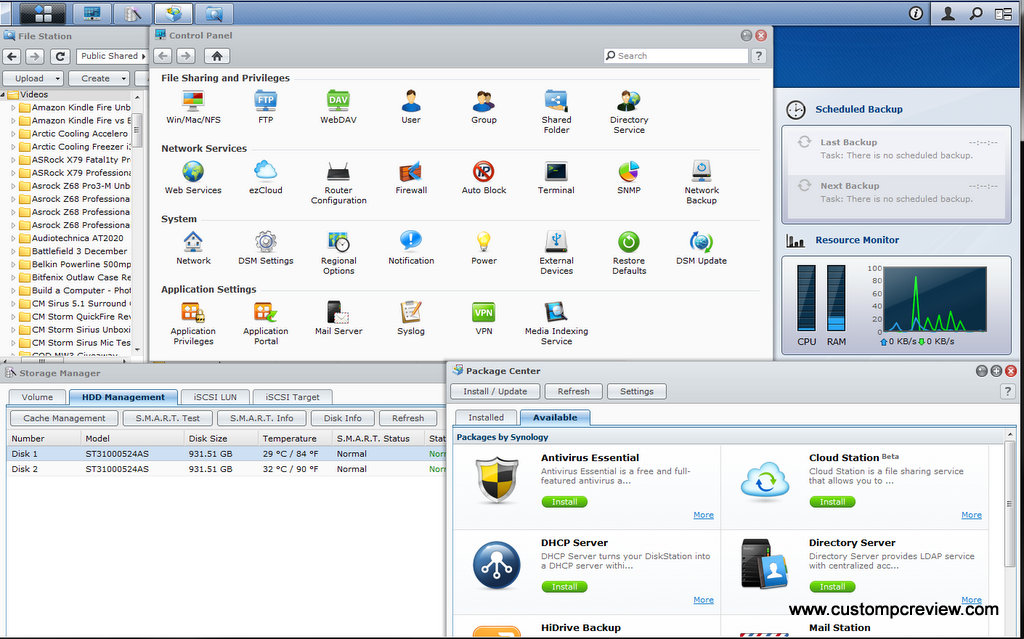1024x639 pixels.
Task: Expand the Audiotechnica AT2020 folder
Action: pos(13,238)
